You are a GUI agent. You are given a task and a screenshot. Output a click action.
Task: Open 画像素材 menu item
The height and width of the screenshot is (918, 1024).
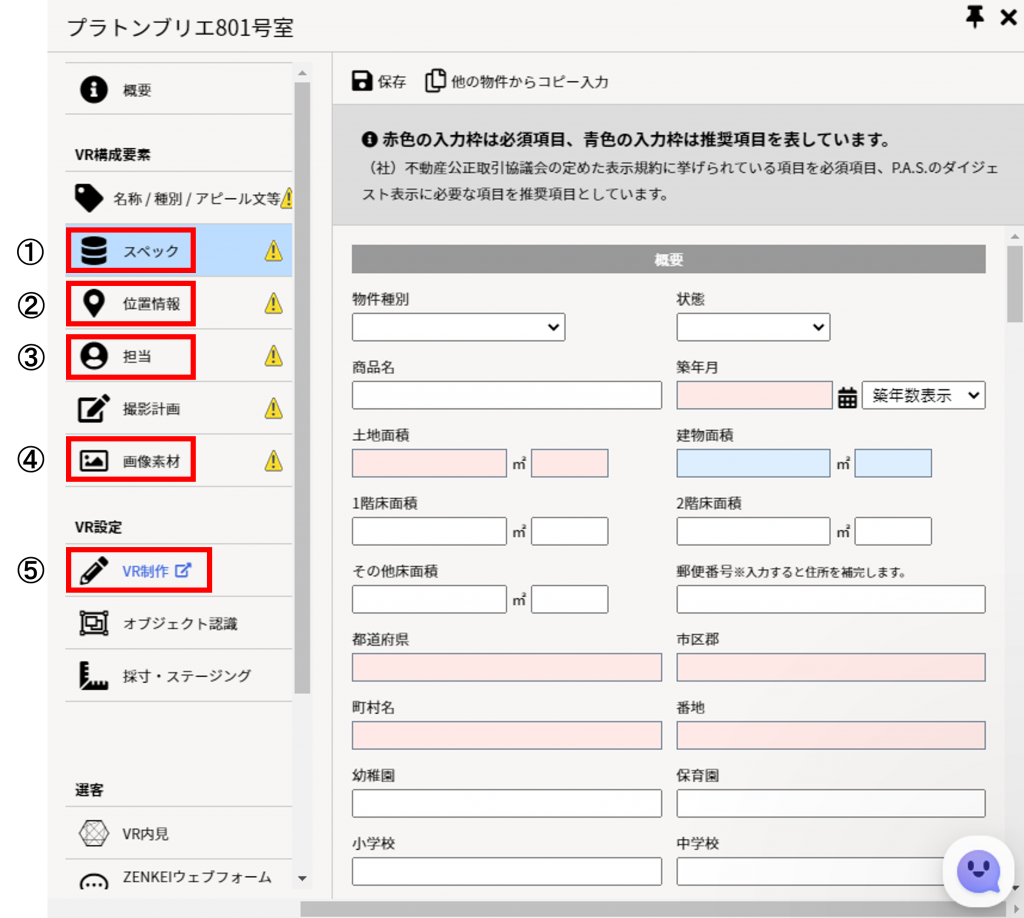(178, 461)
